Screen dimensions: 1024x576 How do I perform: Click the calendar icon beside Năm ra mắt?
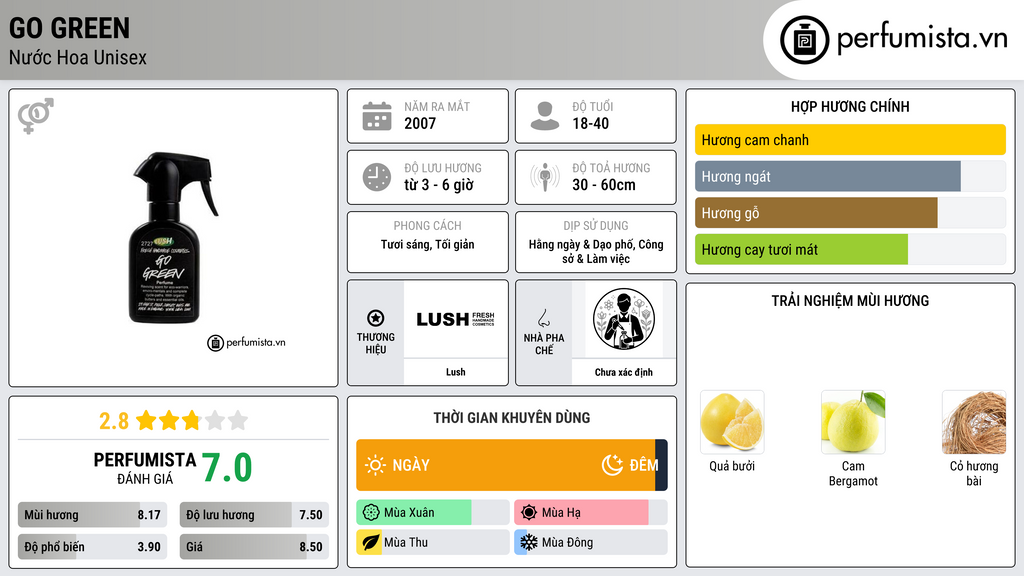pos(377,116)
